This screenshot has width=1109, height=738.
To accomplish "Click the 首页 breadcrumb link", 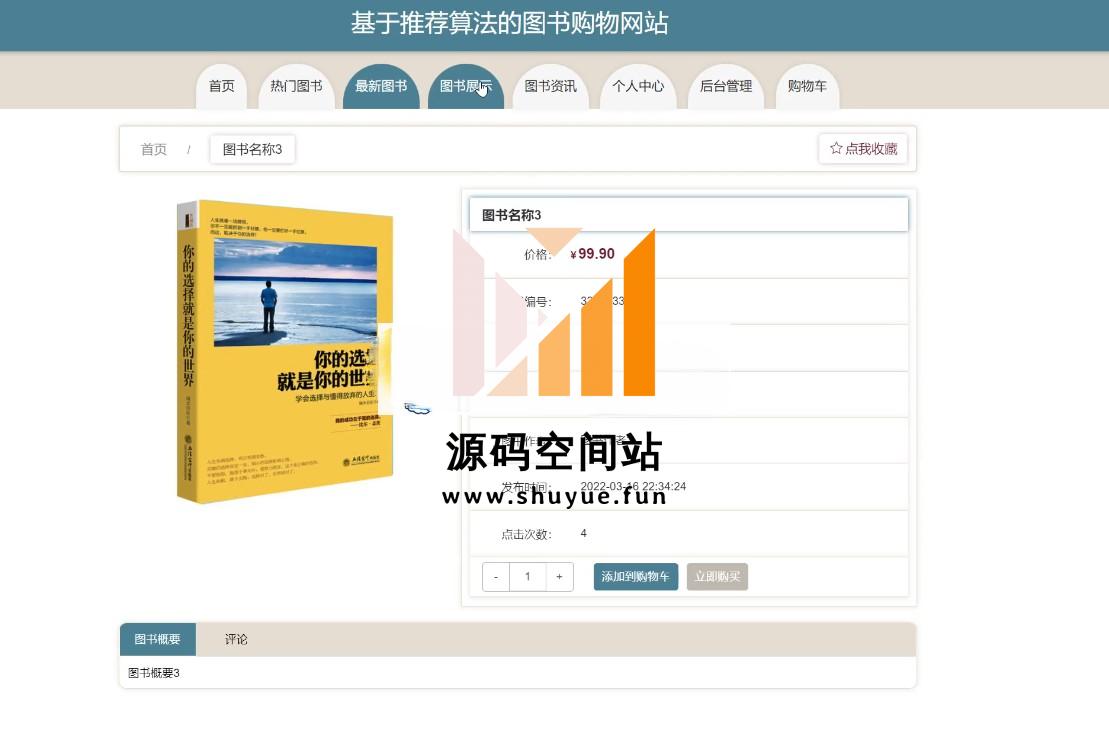I will pos(153,149).
